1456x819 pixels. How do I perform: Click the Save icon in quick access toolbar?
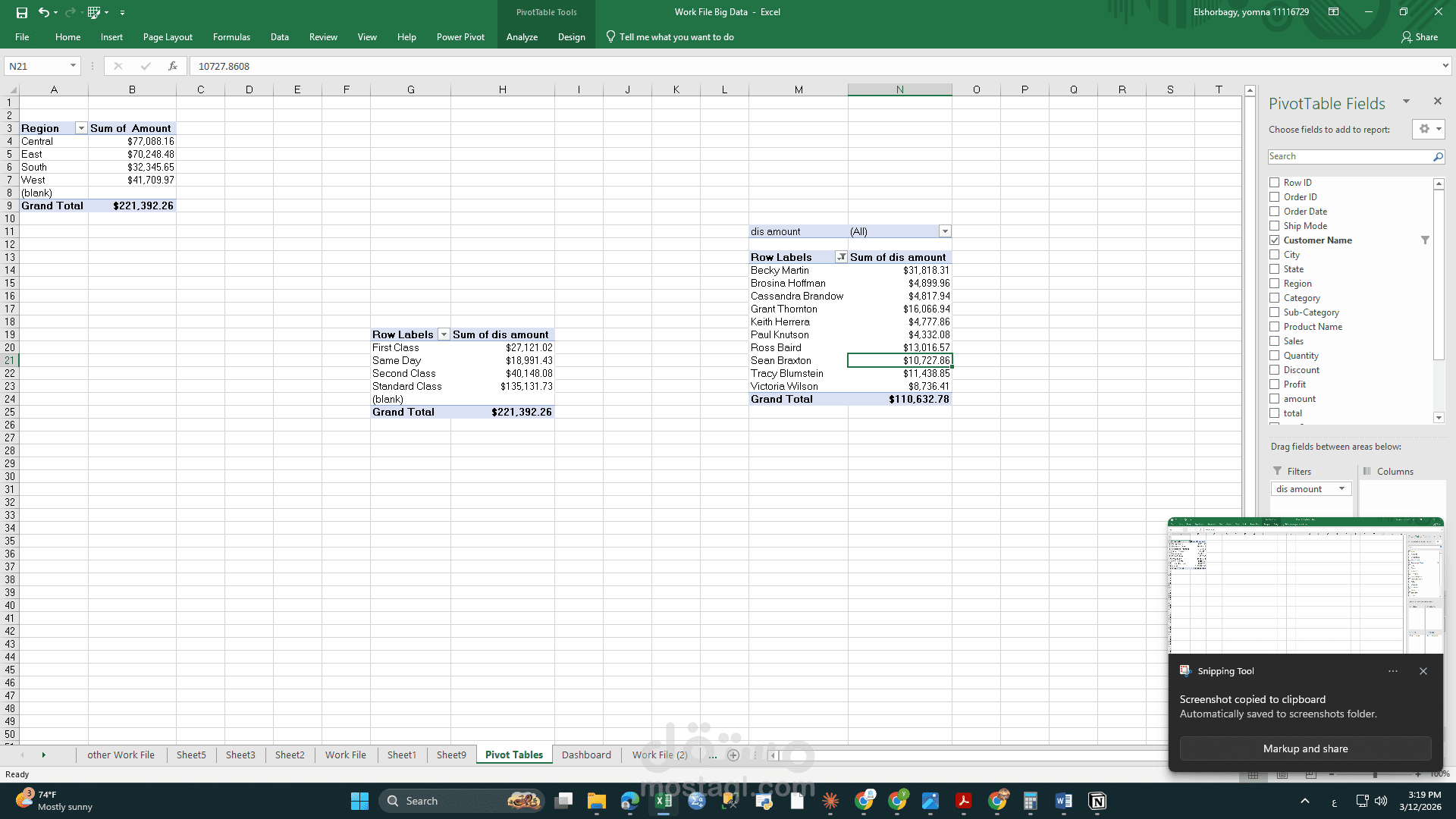click(x=21, y=12)
